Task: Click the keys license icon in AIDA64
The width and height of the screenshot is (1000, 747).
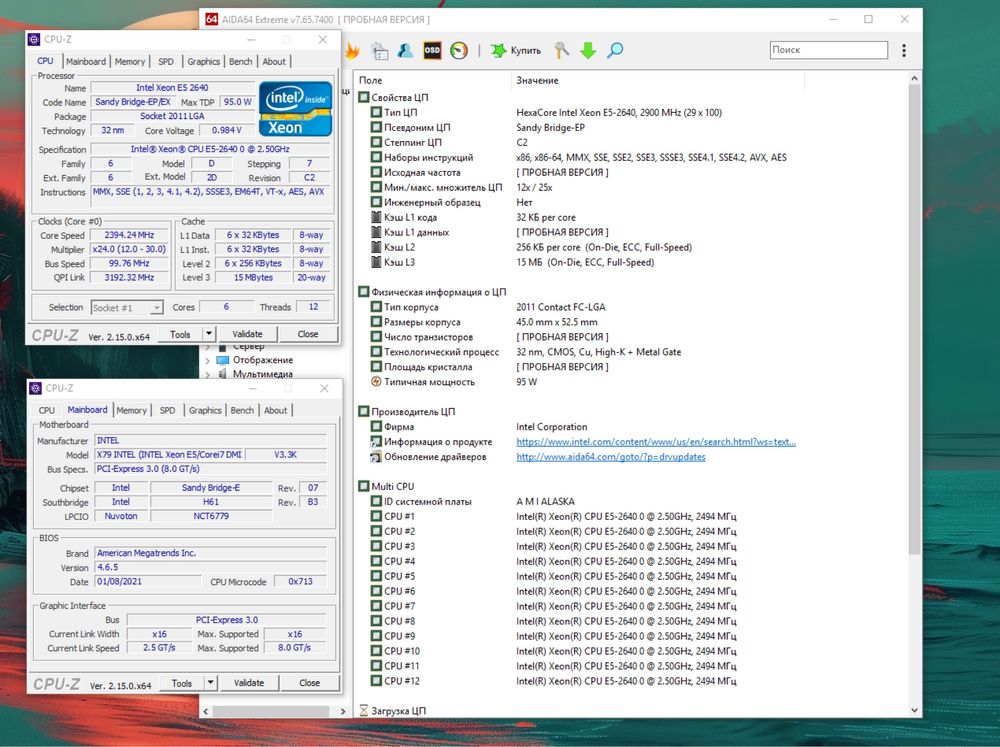Action: [561, 50]
